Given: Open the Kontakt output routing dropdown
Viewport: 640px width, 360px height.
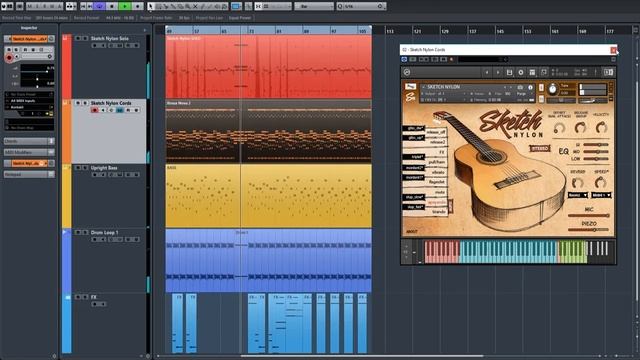Looking at the screenshot, I should 29,107.
